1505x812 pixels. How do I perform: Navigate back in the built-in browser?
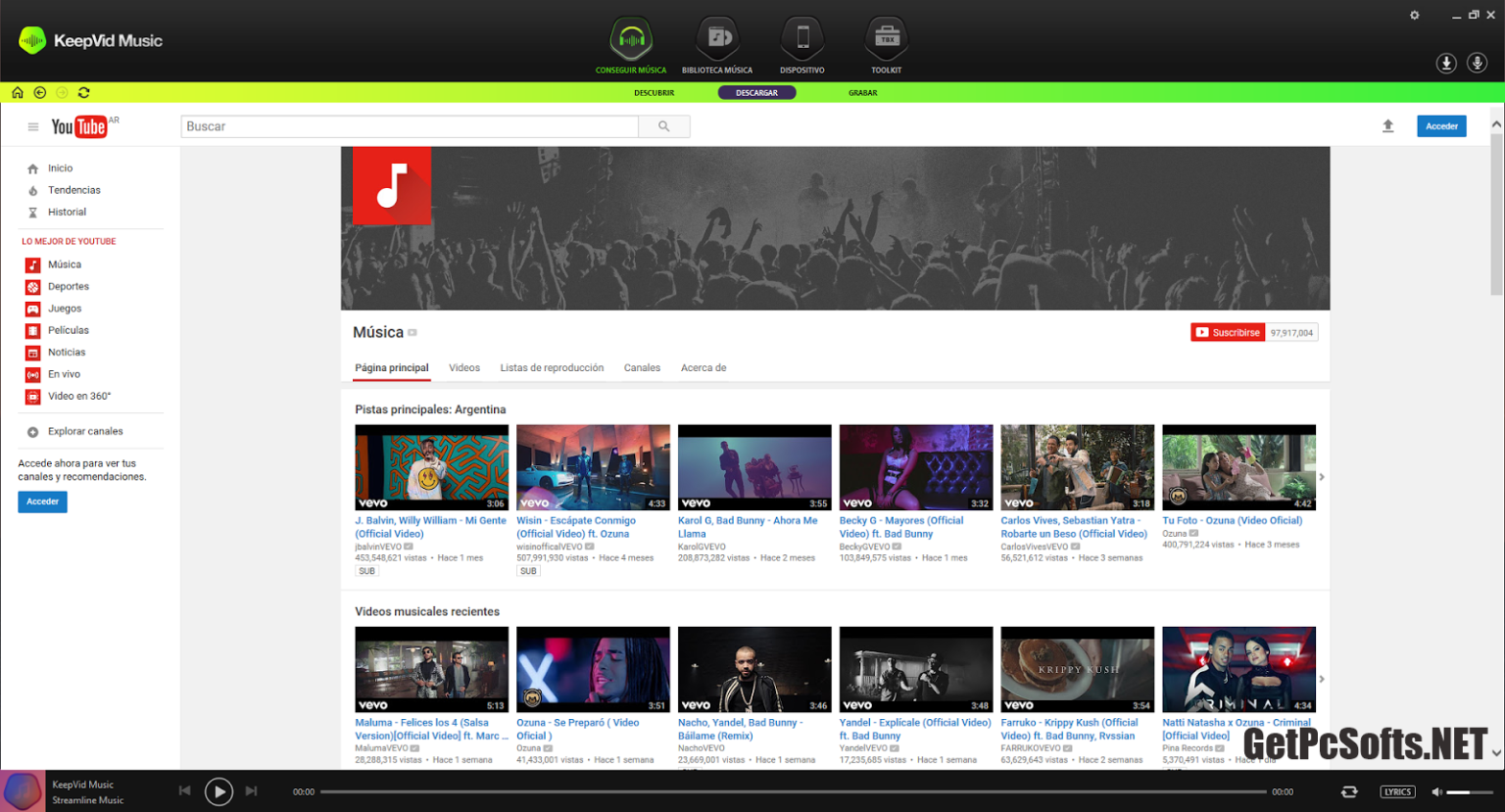[40, 92]
